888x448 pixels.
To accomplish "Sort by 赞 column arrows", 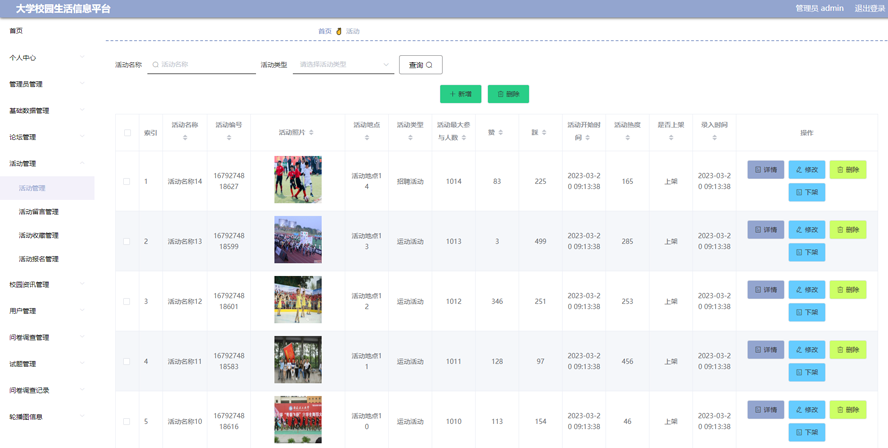I will click(501, 133).
